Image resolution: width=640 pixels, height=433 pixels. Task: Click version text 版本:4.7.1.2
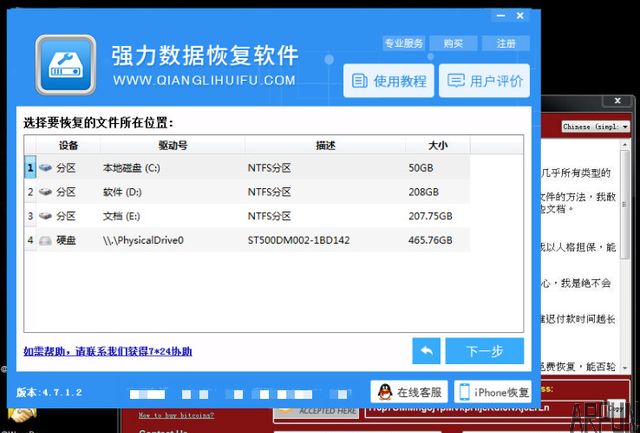tap(49, 393)
